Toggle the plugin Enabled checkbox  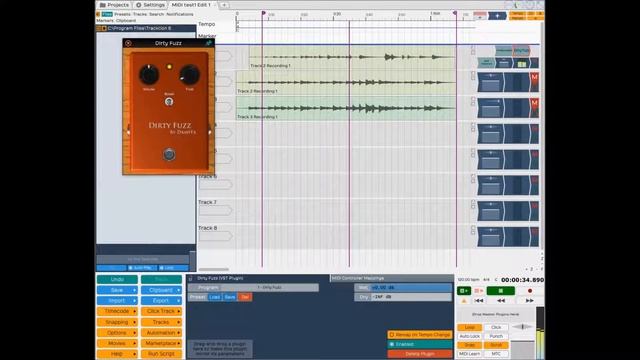(x=420, y=344)
